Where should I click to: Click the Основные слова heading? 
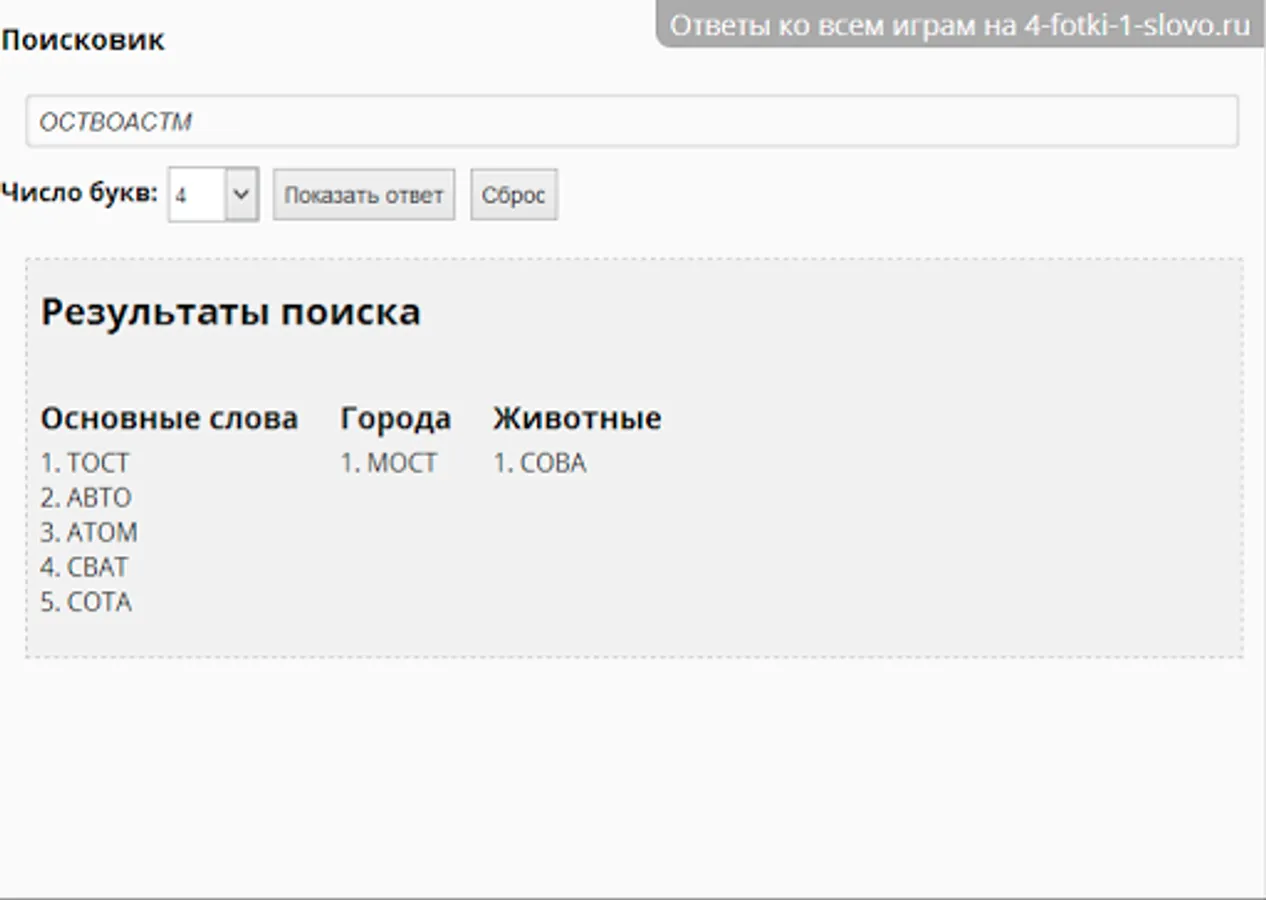coord(169,418)
